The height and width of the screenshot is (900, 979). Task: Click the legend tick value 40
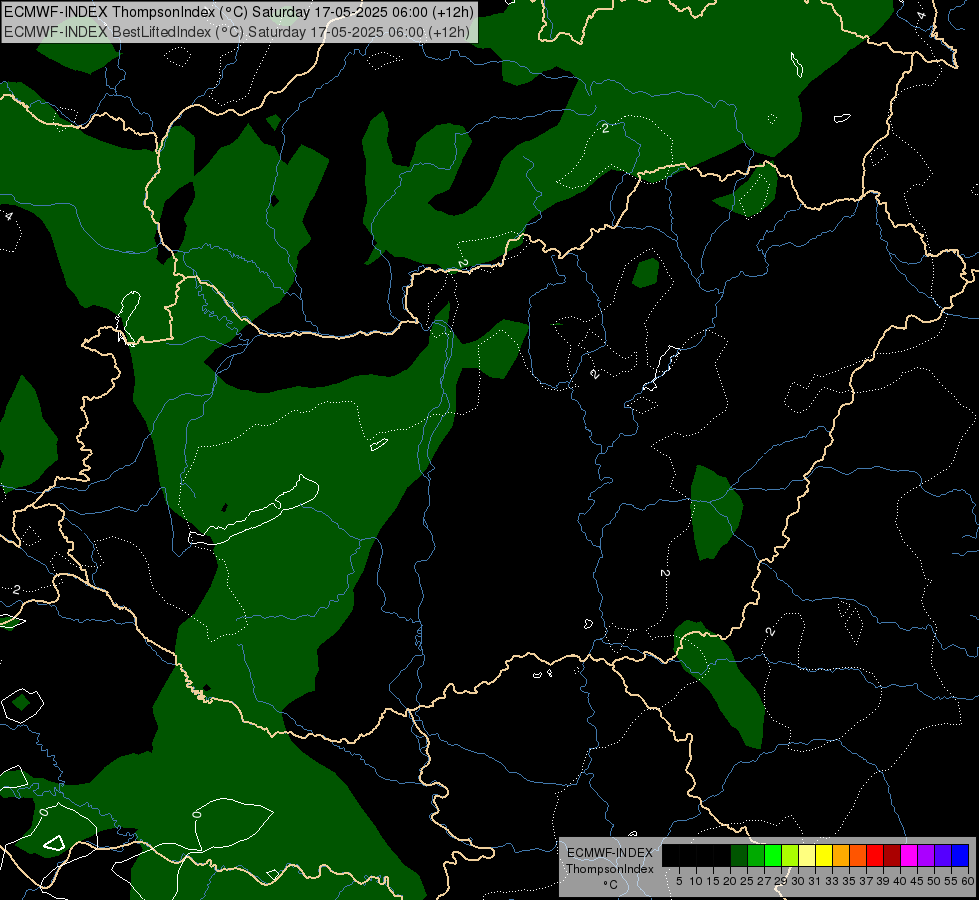(900, 881)
